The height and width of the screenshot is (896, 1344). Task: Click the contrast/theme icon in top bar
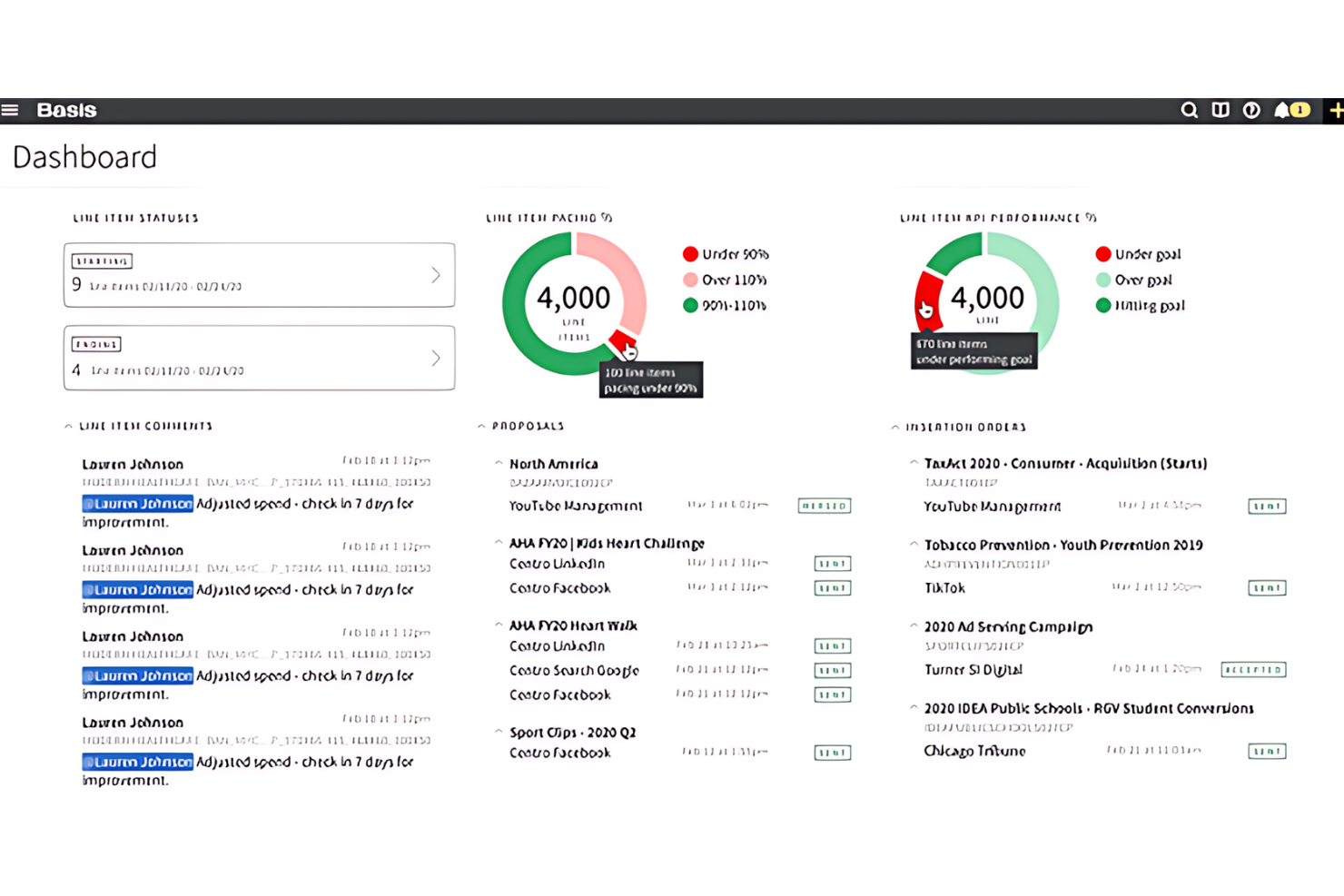point(1250,110)
